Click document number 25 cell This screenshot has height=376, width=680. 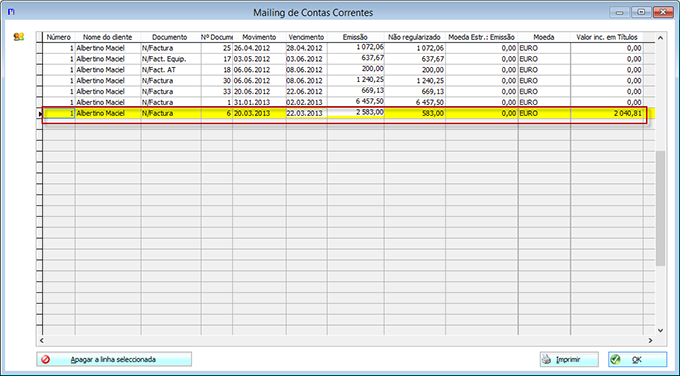coord(217,48)
